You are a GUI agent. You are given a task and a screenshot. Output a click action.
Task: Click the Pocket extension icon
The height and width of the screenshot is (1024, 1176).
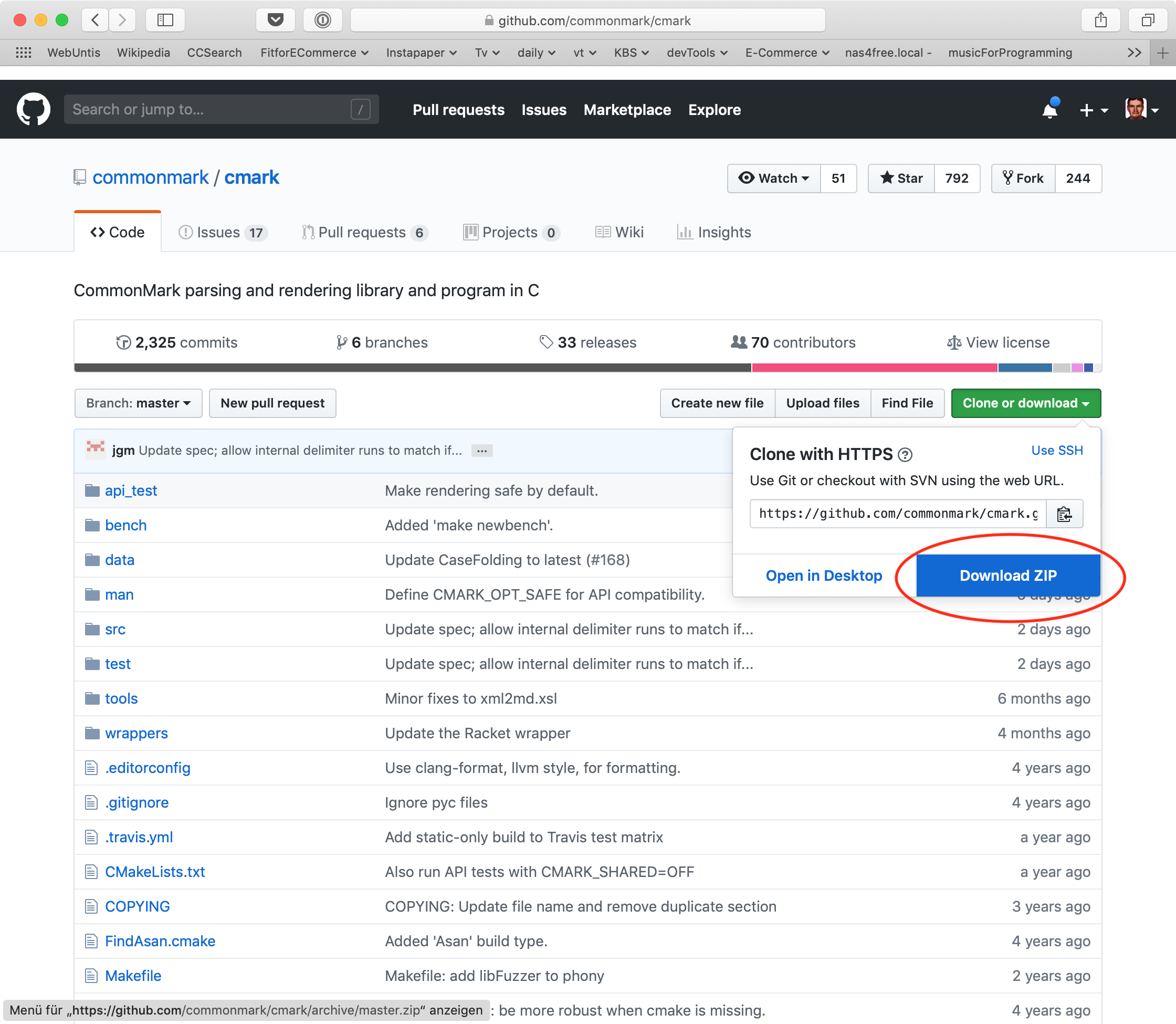coord(276,20)
